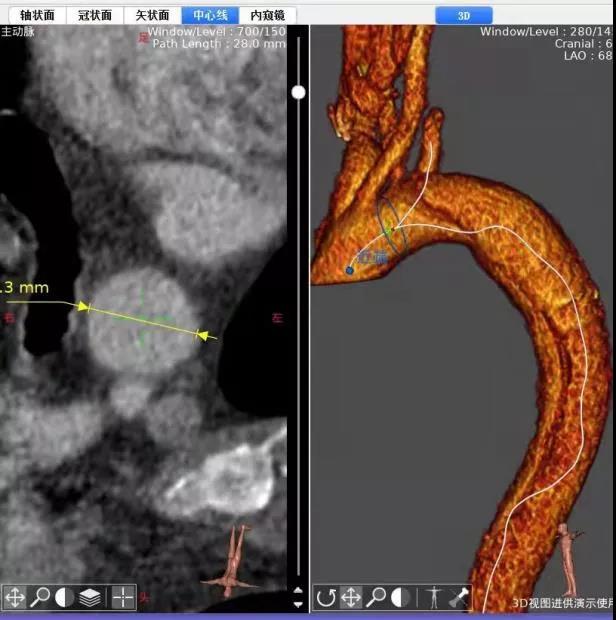The image size is (616, 620).
Task: Toggle the crosshair tool in left viewer
Action: point(122,598)
